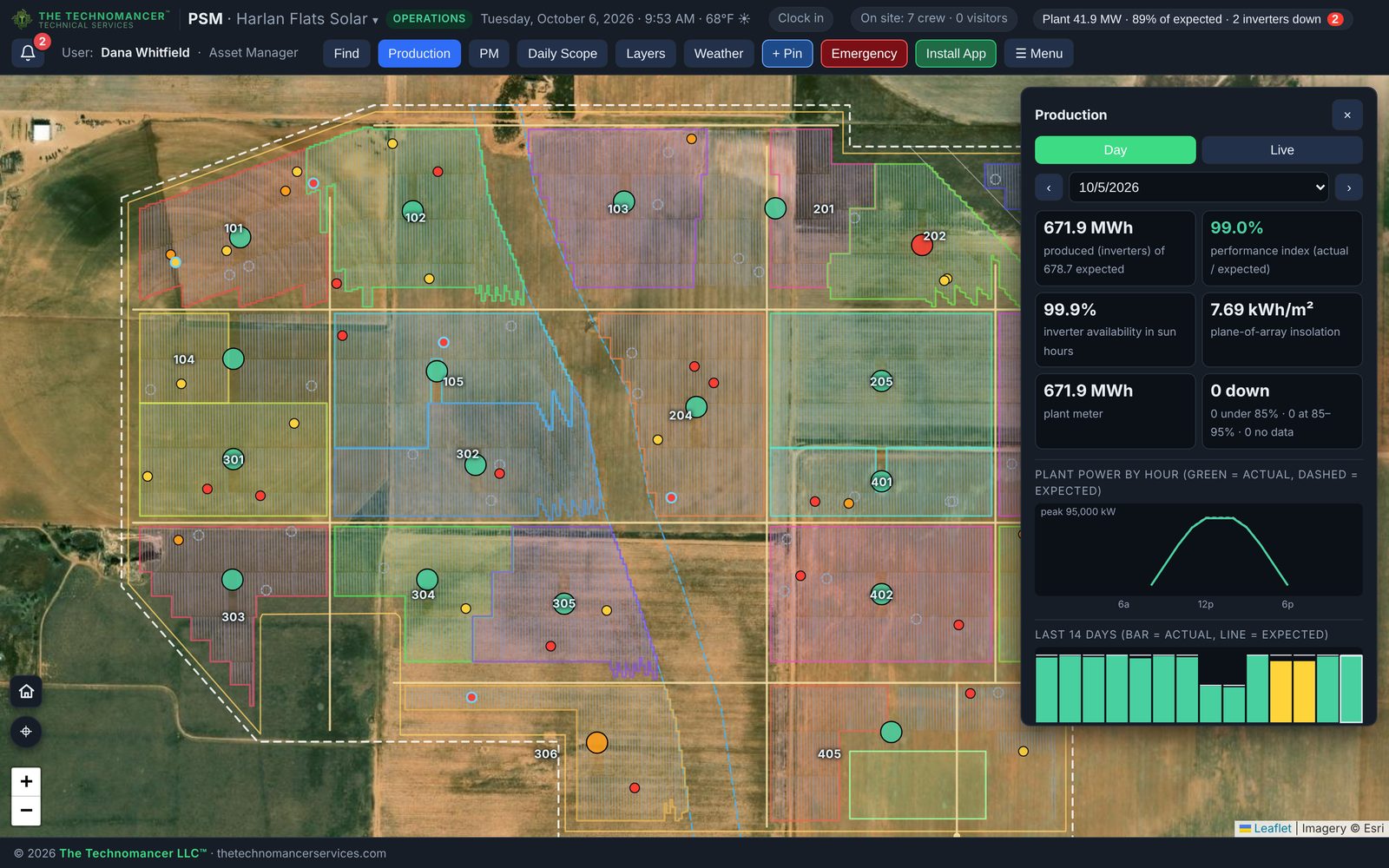Click the 0 down status card

click(x=1281, y=411)
